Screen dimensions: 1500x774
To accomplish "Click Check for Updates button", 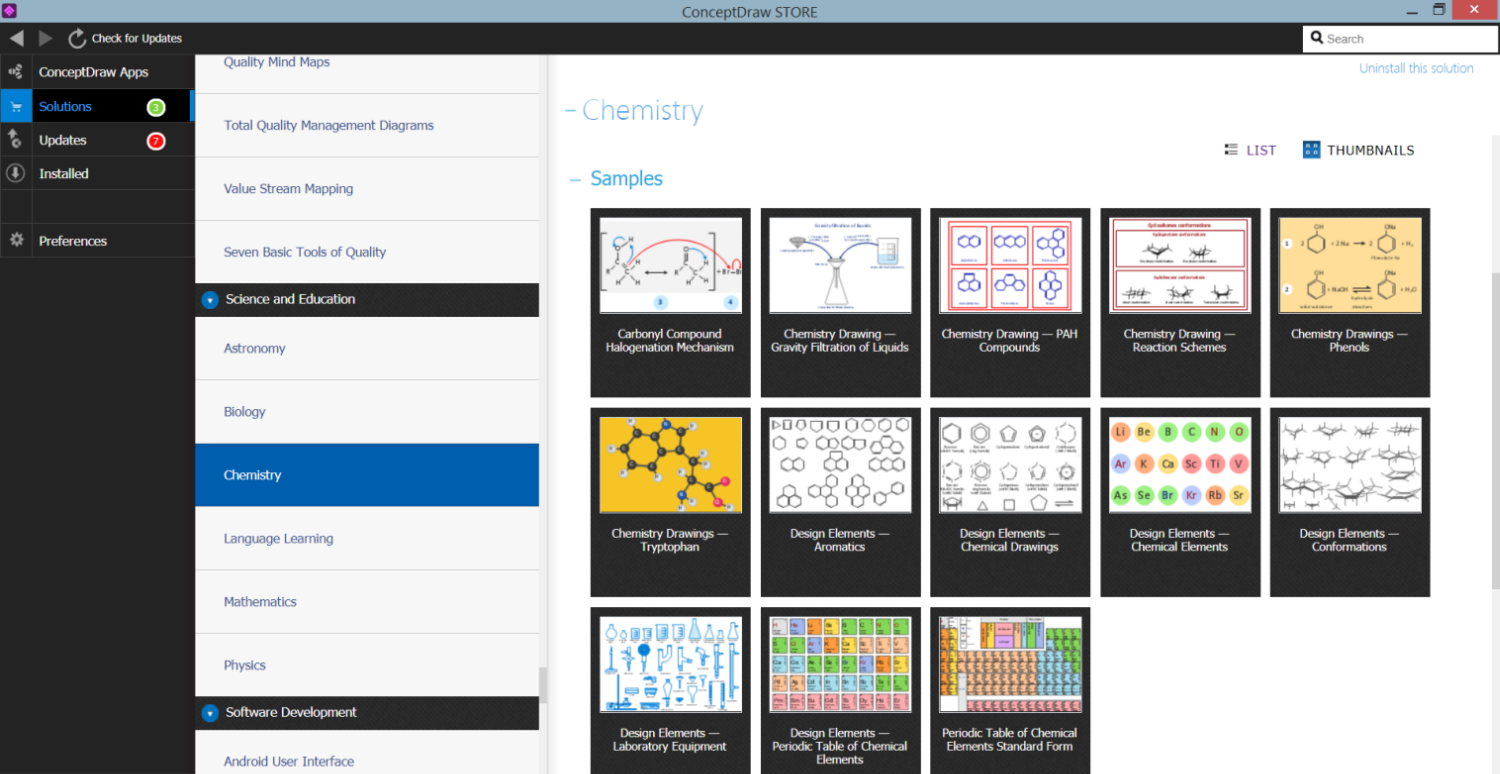I will tap(125, 38).
